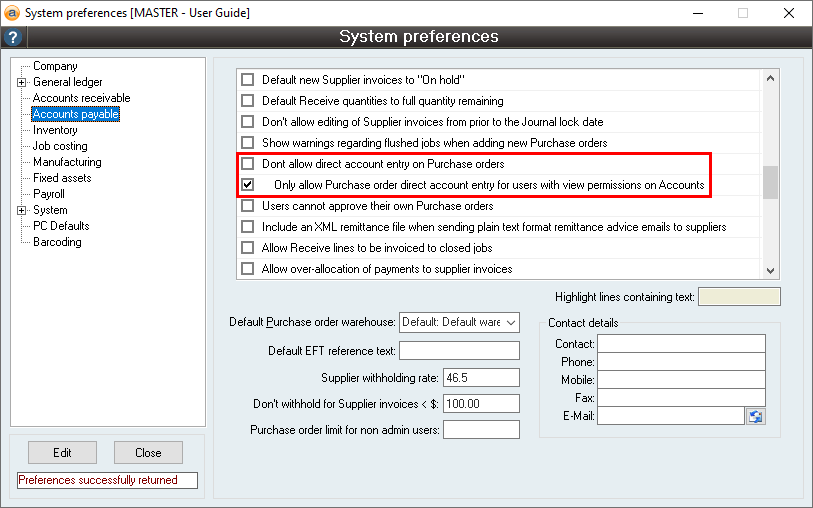Viewport: 813px width, 508px height.
Task: Expand the System tree node
Action: coord(21,210)
